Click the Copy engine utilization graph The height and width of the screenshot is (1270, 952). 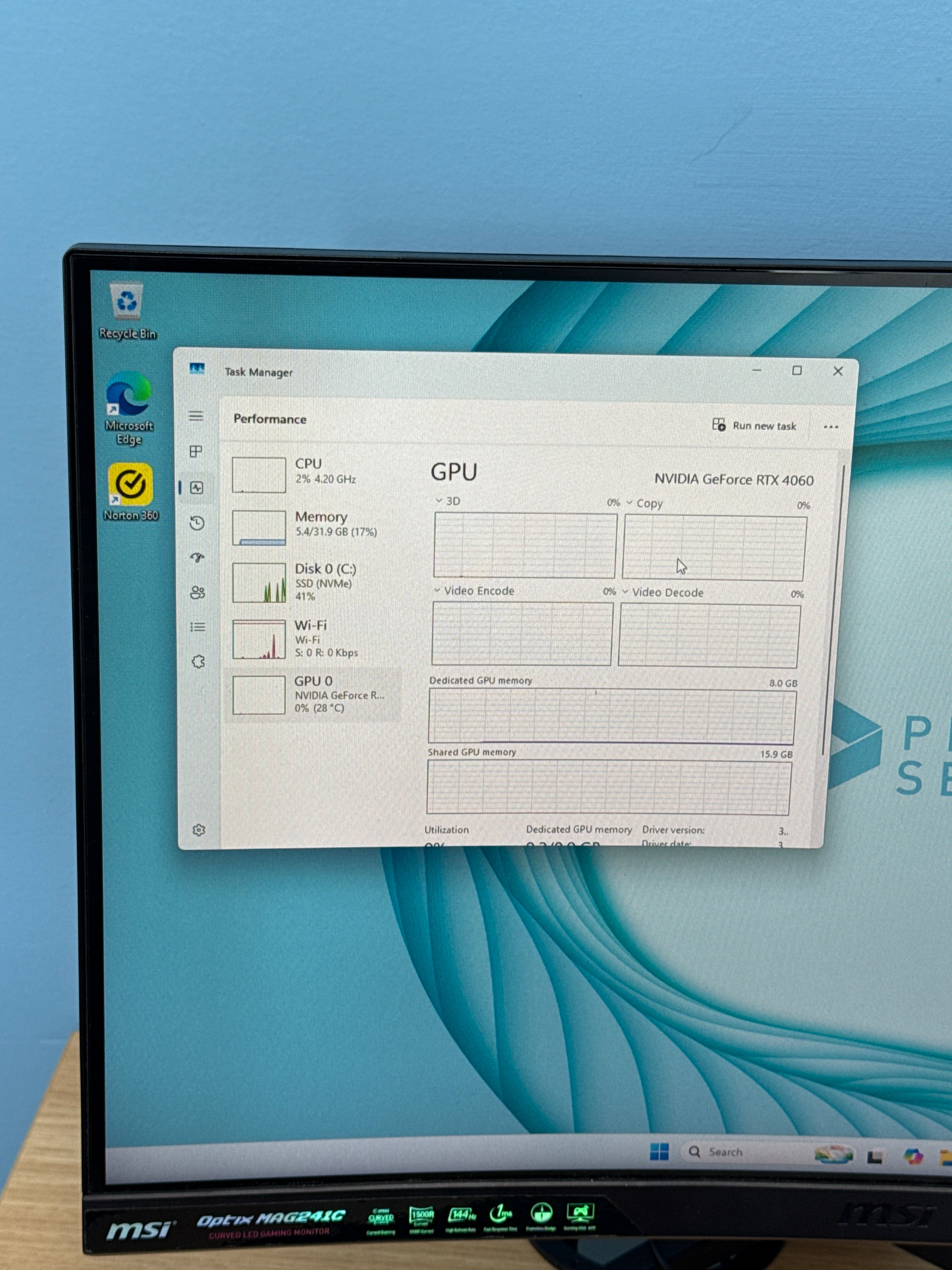click(714, 548)
